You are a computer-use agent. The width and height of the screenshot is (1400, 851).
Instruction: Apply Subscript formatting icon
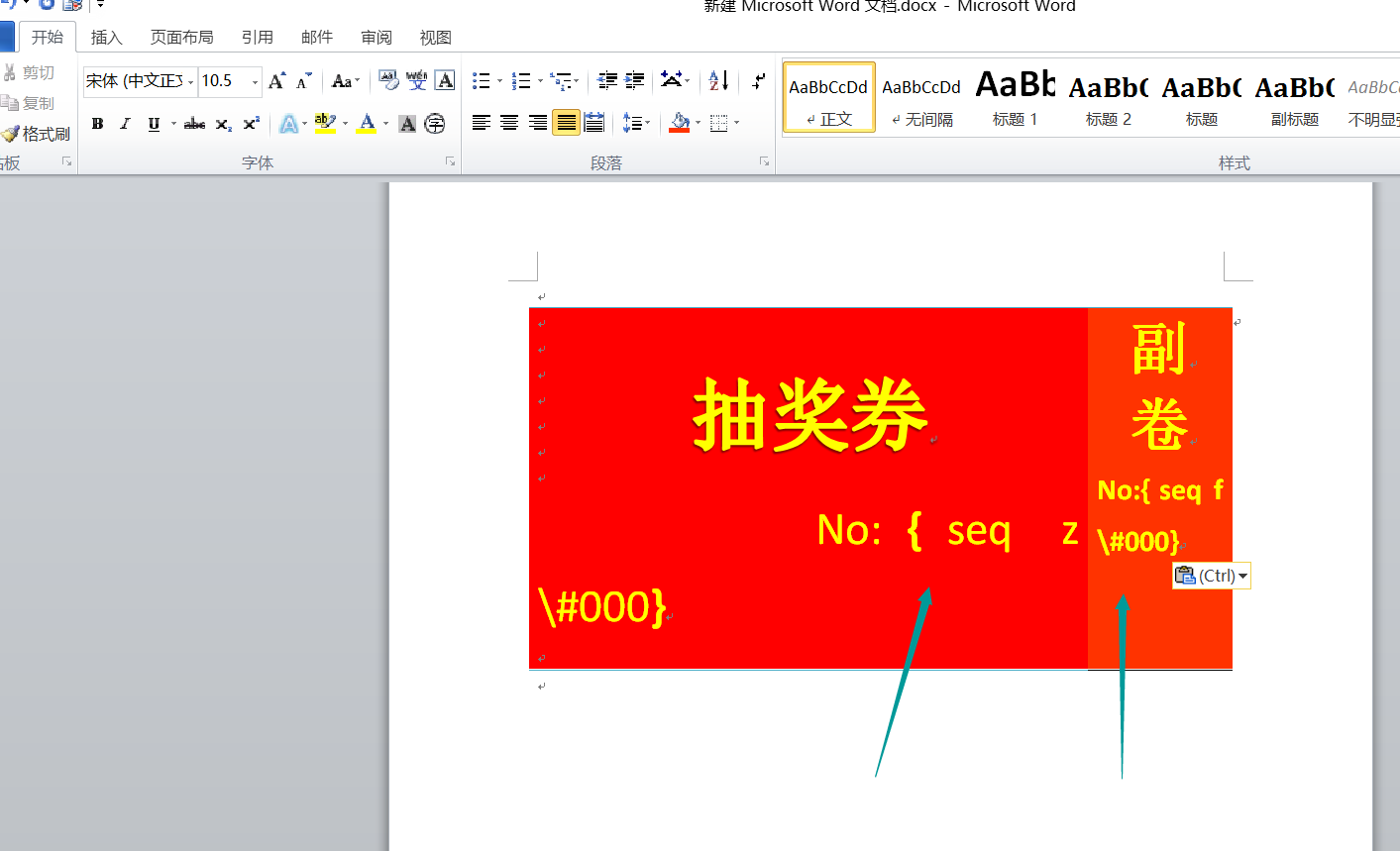coord(223,124)
